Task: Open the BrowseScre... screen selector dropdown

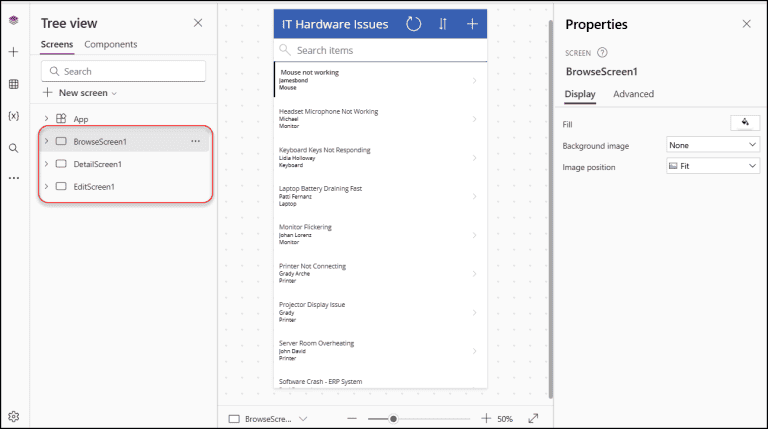Action: coord(268,419)
